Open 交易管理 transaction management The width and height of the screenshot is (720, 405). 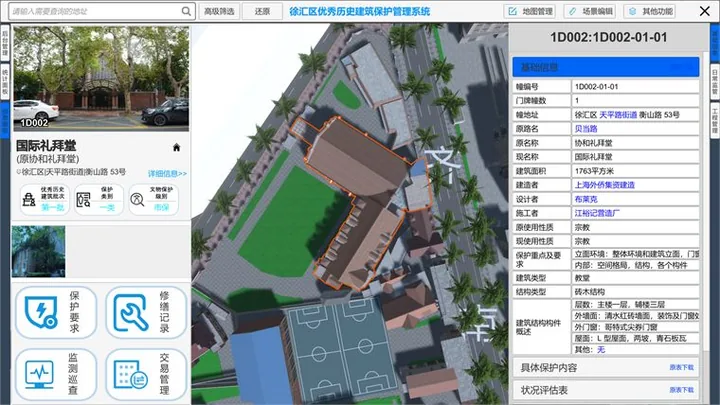(x=146, y=374)
